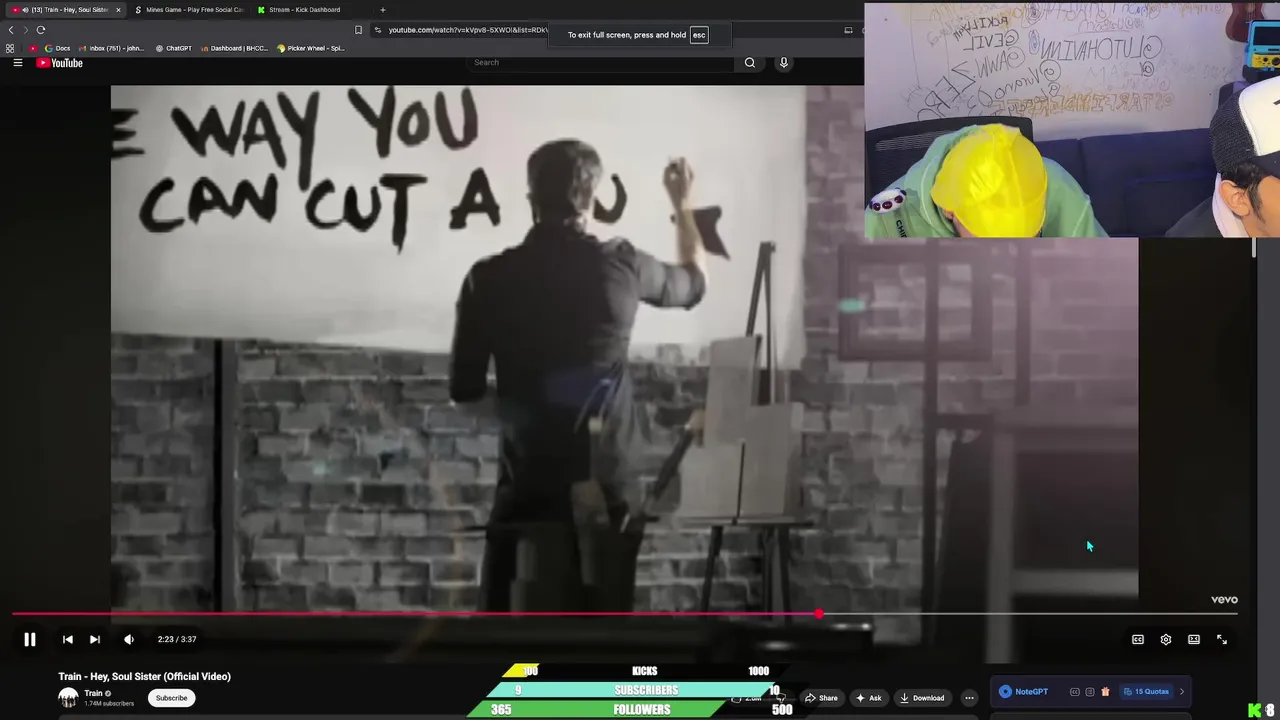Select the Train - Hey, Soul Sister tab
The image size is (1280, 720).
(66, 10)
